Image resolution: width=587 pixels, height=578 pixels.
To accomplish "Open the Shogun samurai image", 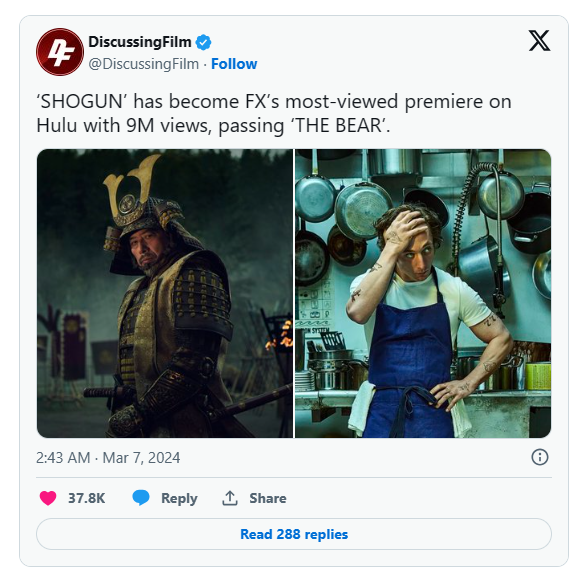I will point(165,293).
